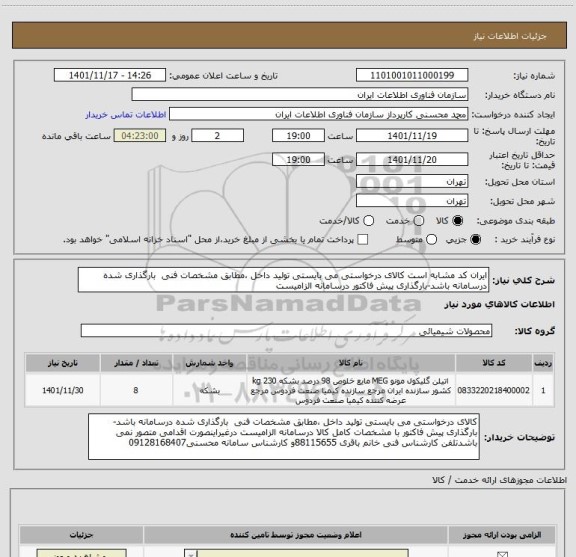The height and width of the screenshot is (557, 576).
Task: Select the کالا radio button
Action: (x=458, y=220)
